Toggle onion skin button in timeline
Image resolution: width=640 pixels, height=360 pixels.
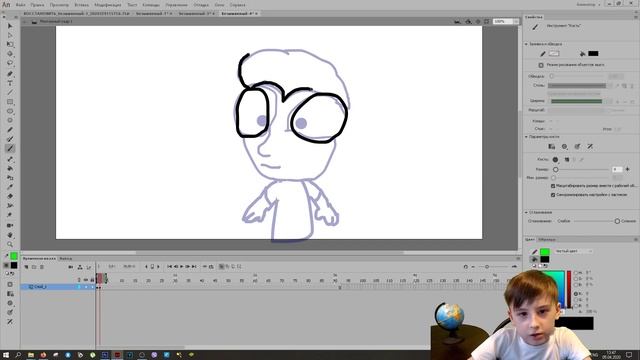[x=222, y=267]
